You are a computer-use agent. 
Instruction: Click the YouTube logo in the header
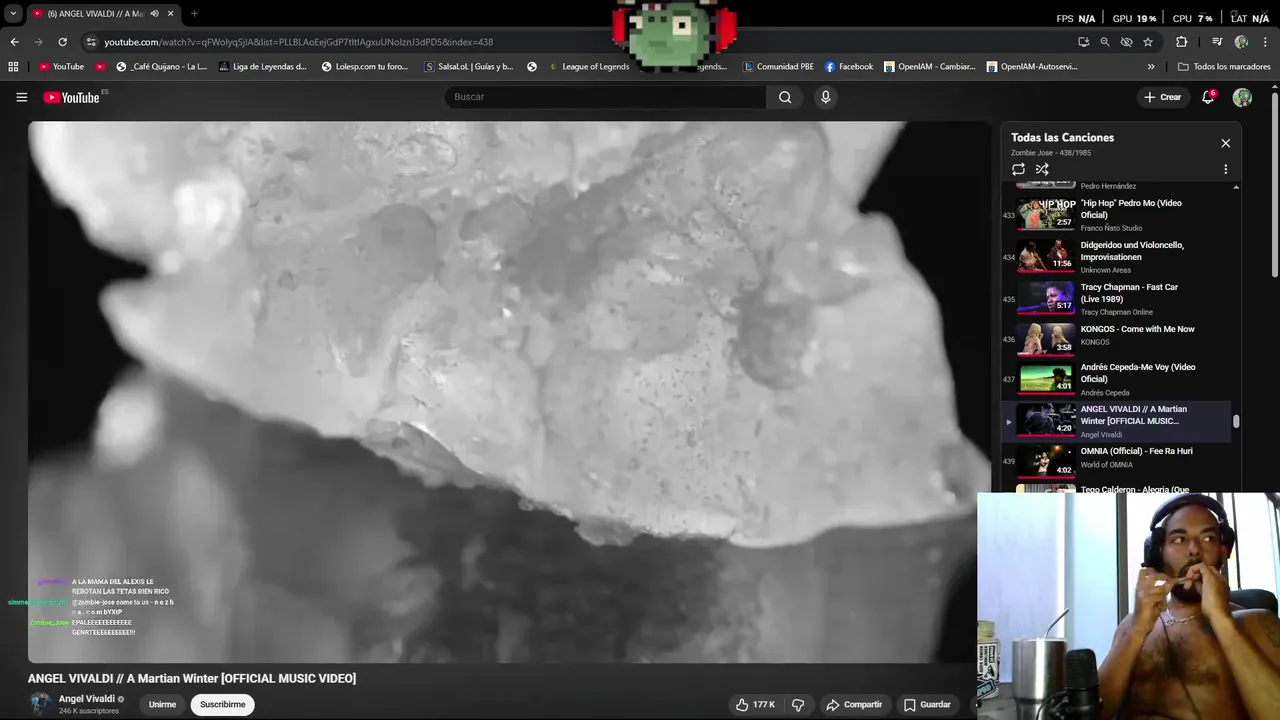pyautogui.click(x=72, y=97)
